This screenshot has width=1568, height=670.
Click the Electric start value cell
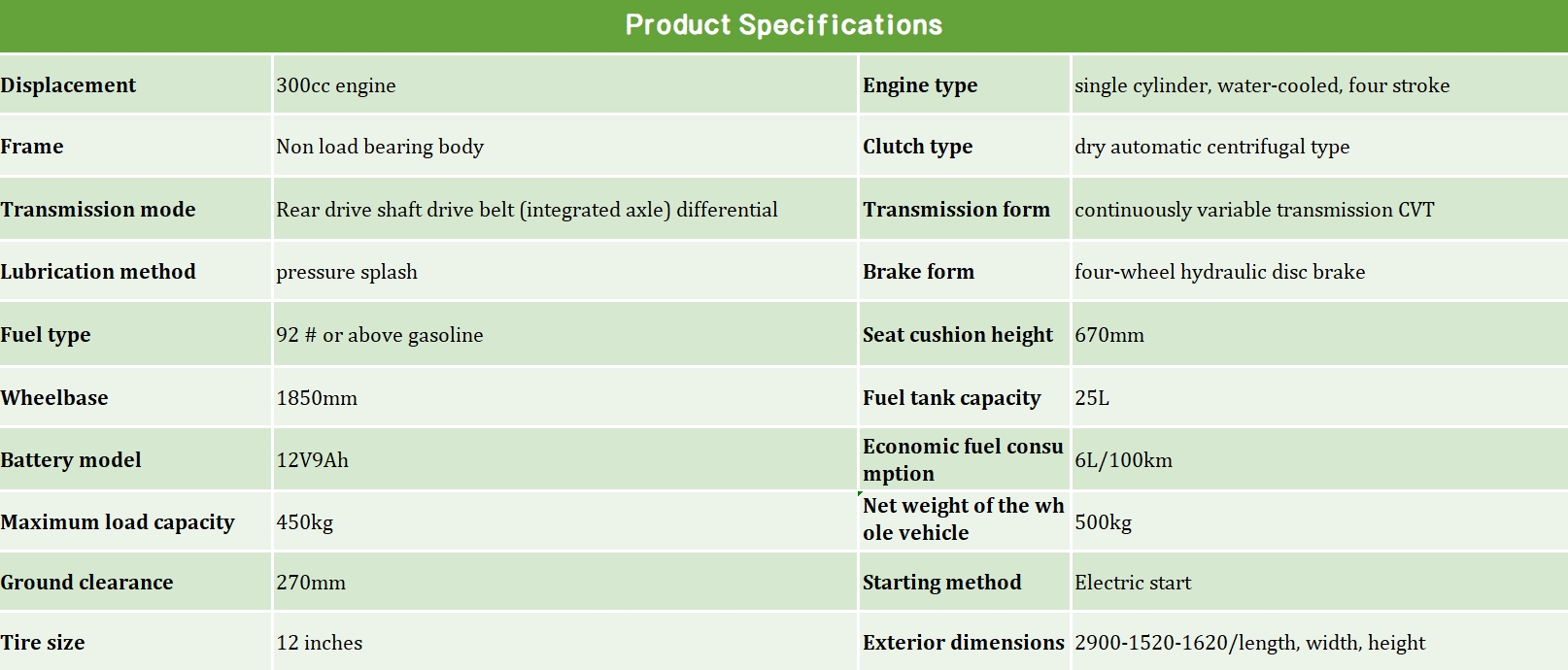[1133, 583]
